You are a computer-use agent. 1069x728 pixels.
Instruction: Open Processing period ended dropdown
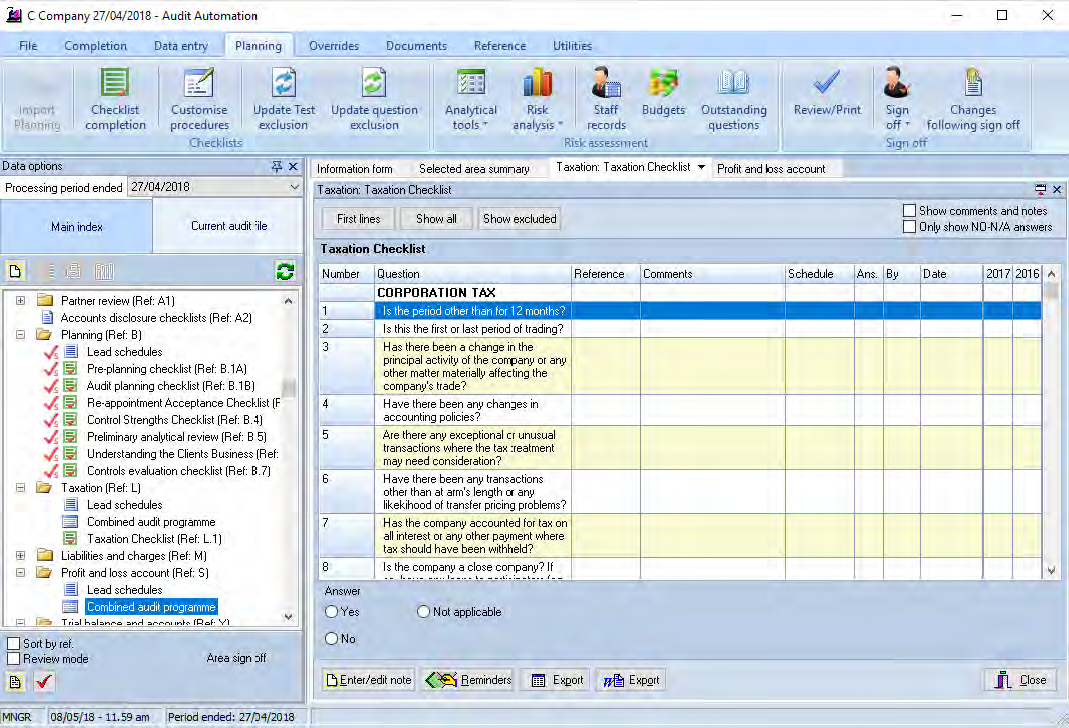[x=295, y=187]
